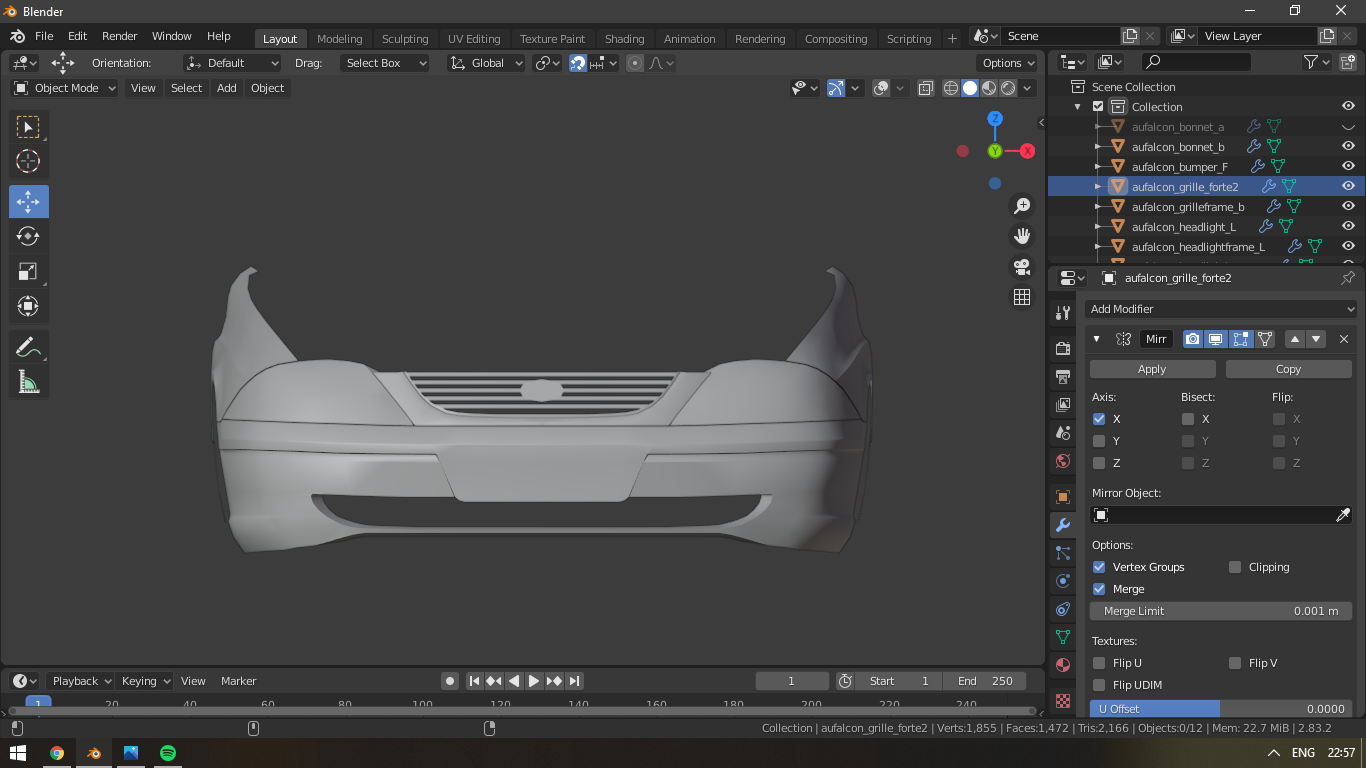Open the Render menu
The image size is (1366, 768).
[x=119, y=36]
